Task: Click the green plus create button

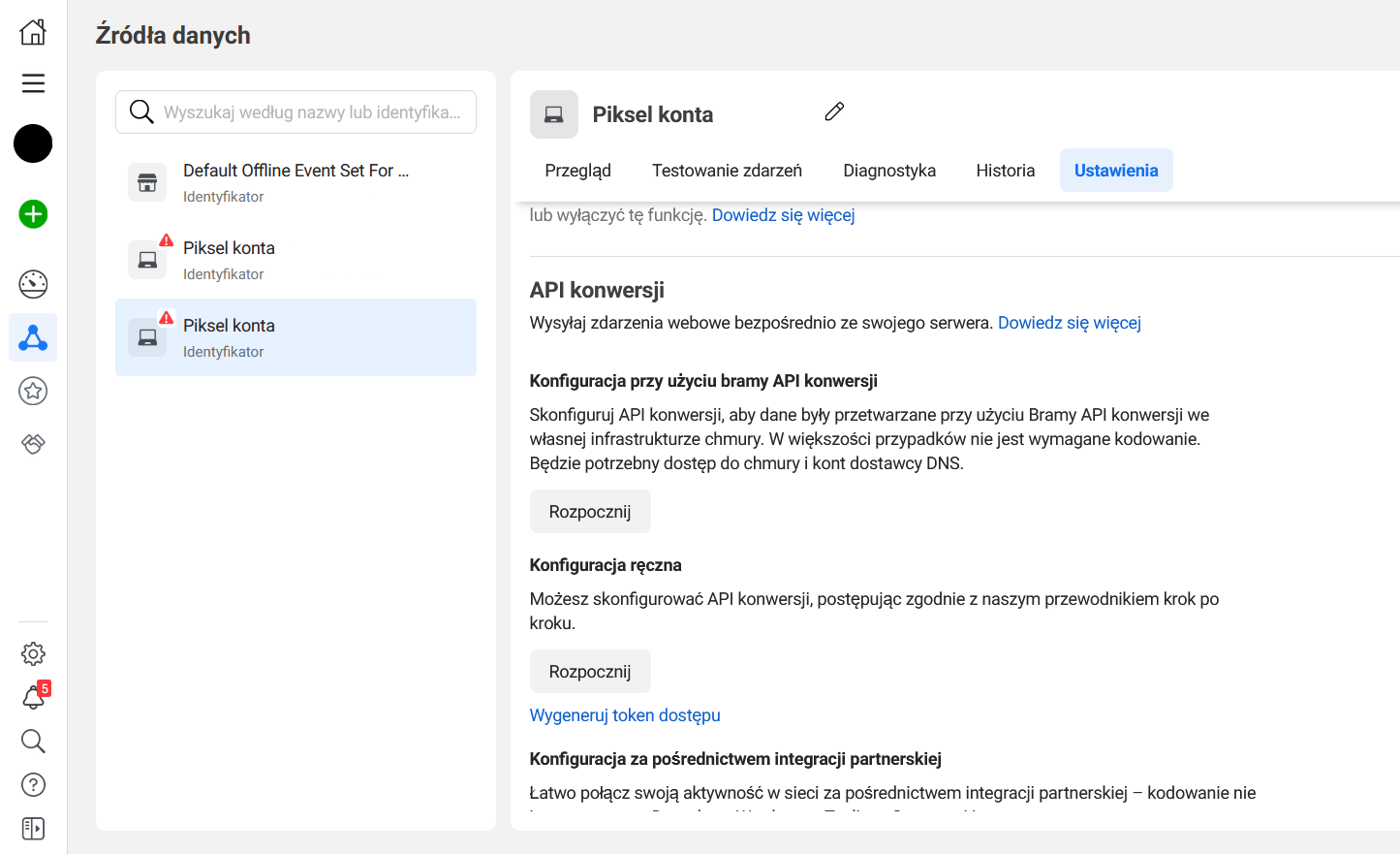Action: (33, 214)
